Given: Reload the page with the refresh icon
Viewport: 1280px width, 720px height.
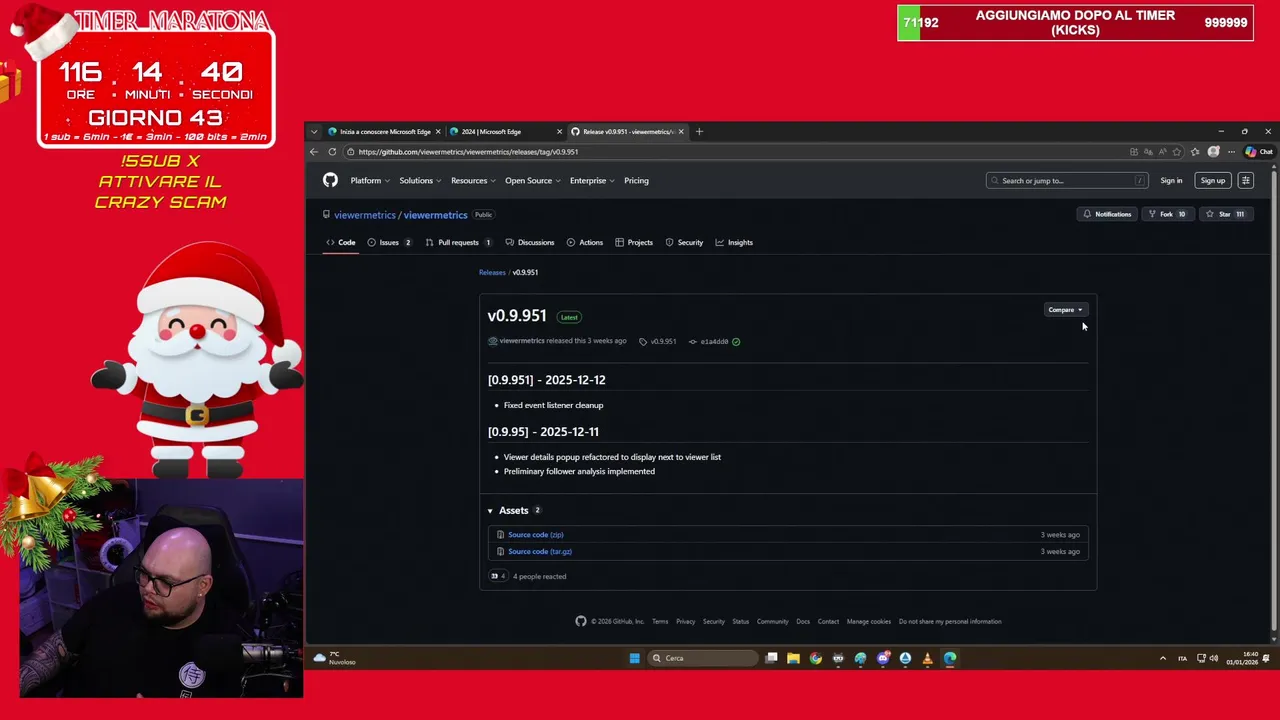Looking at the screenshot, I should [x=332, y=152].
